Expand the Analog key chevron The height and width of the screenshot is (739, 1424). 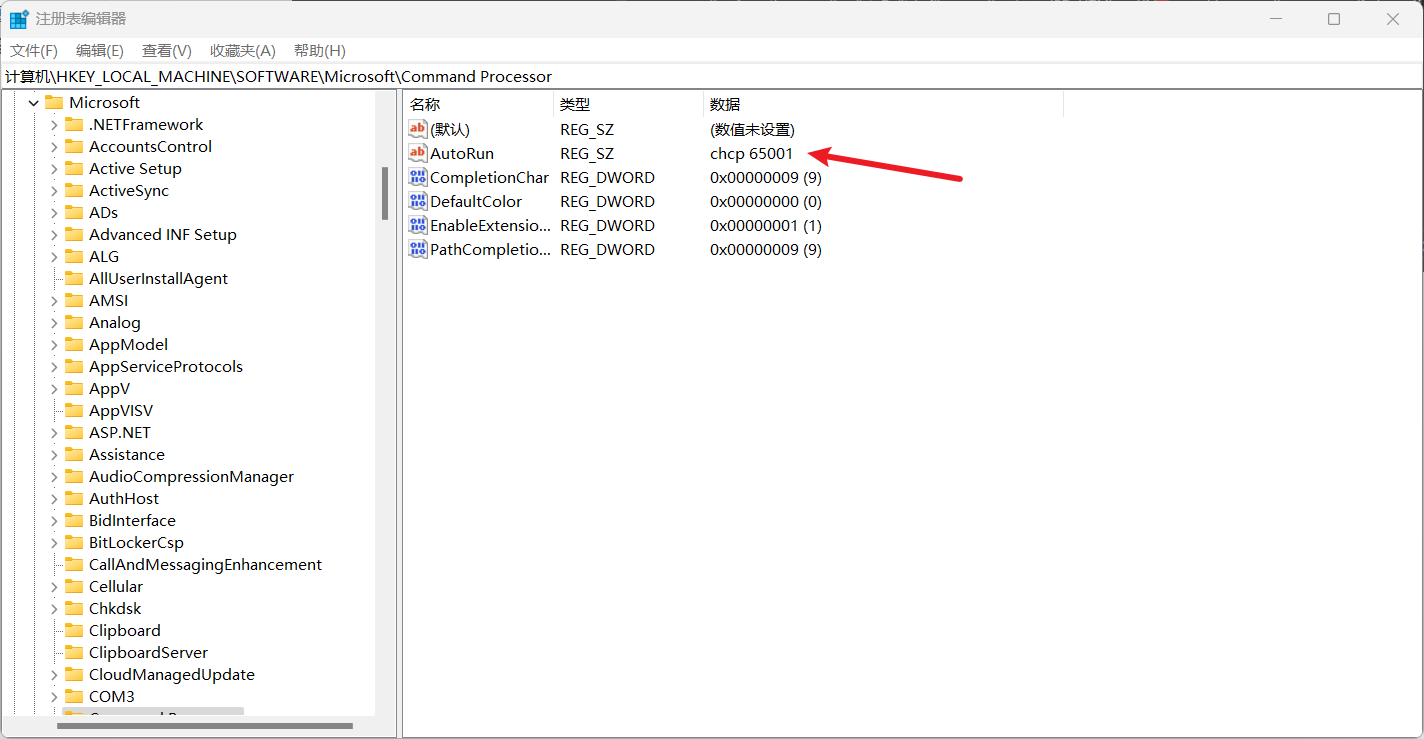point(54,323)
